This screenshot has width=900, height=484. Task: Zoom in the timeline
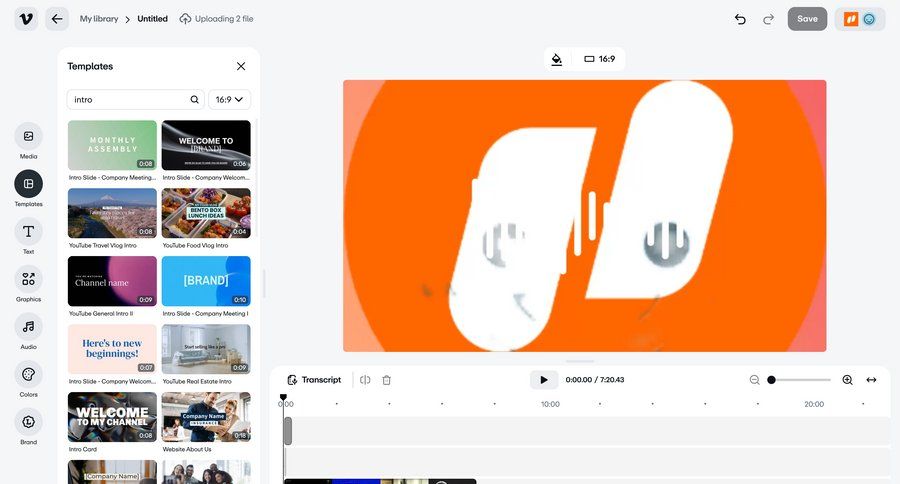[x=847, y=380]
